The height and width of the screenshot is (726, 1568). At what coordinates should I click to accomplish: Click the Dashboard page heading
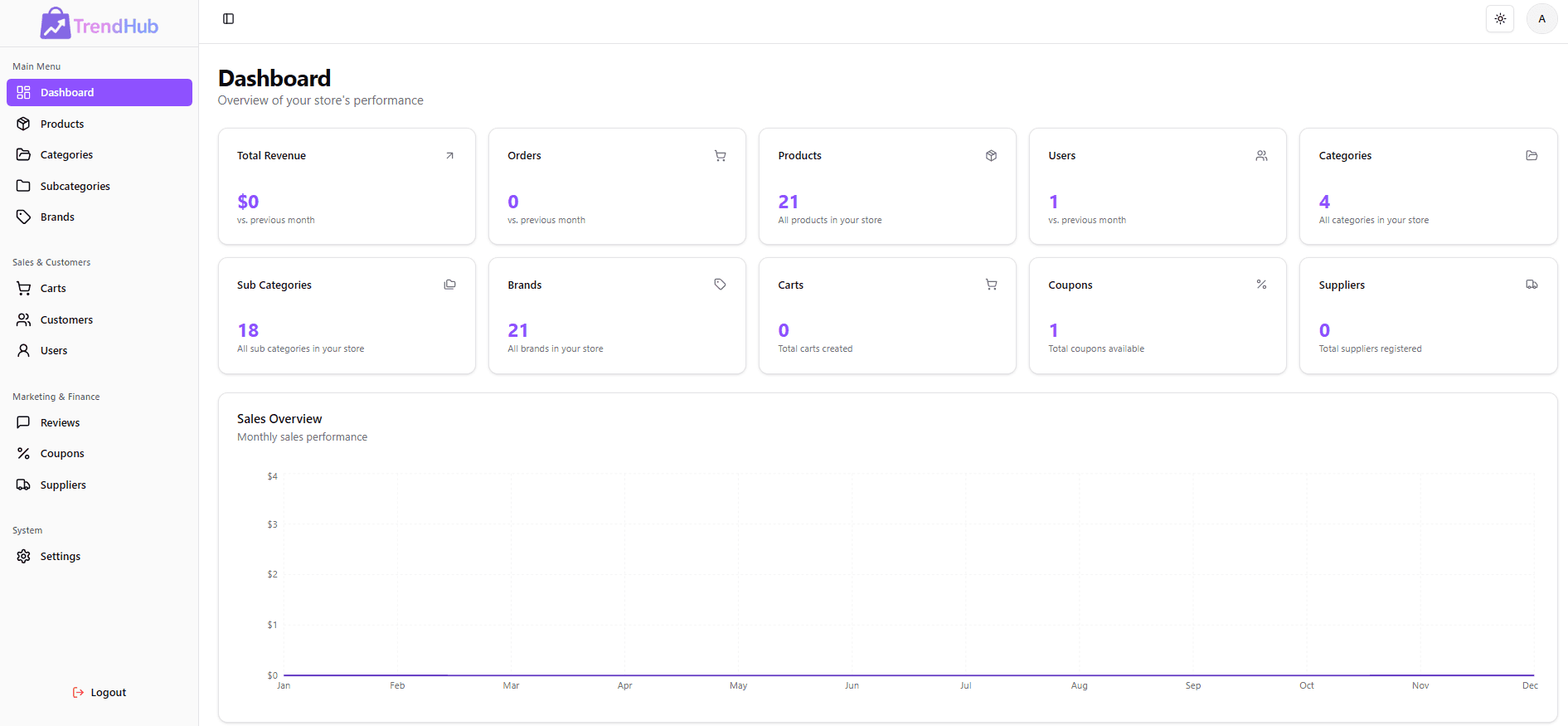(x=274, y=78)
